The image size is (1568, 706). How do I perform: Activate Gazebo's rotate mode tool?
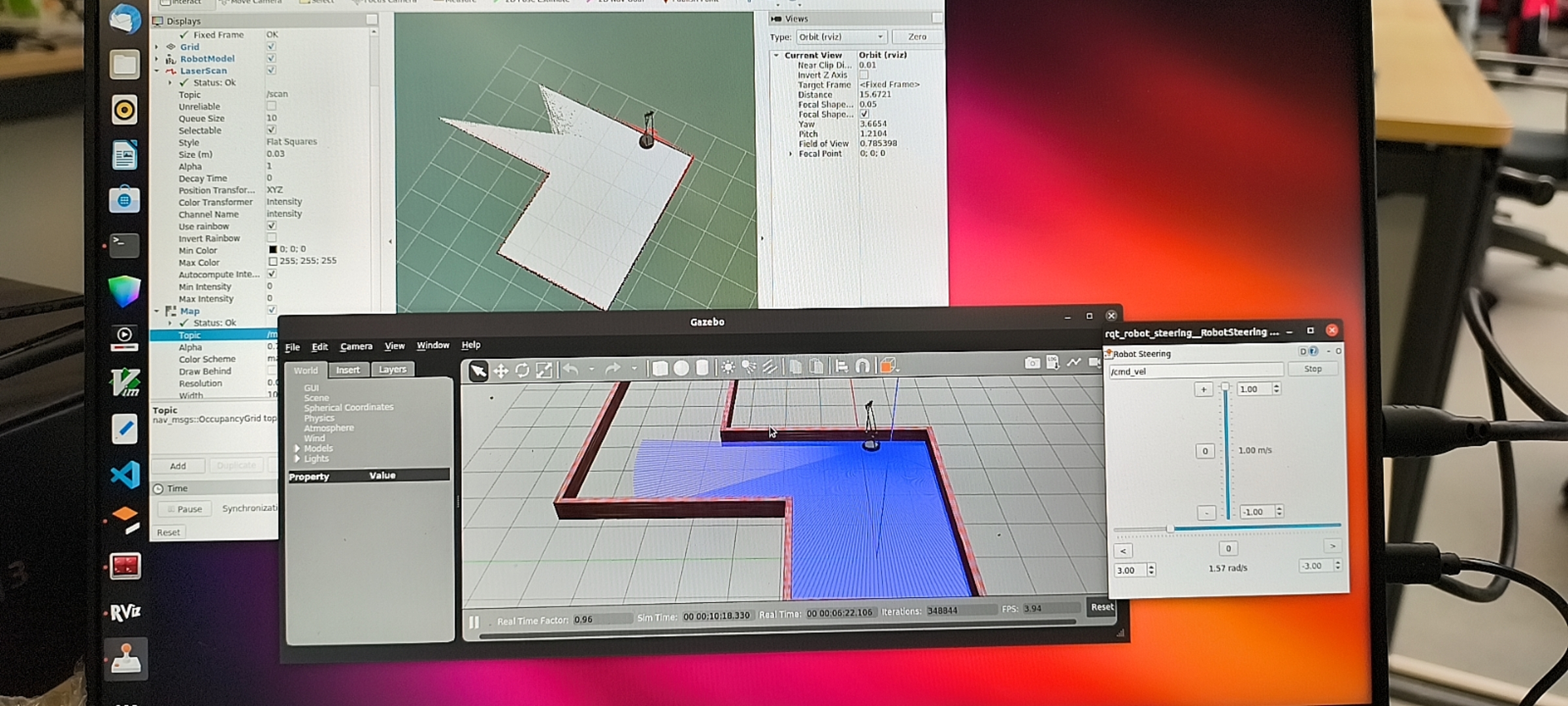[x=522, y=371]
